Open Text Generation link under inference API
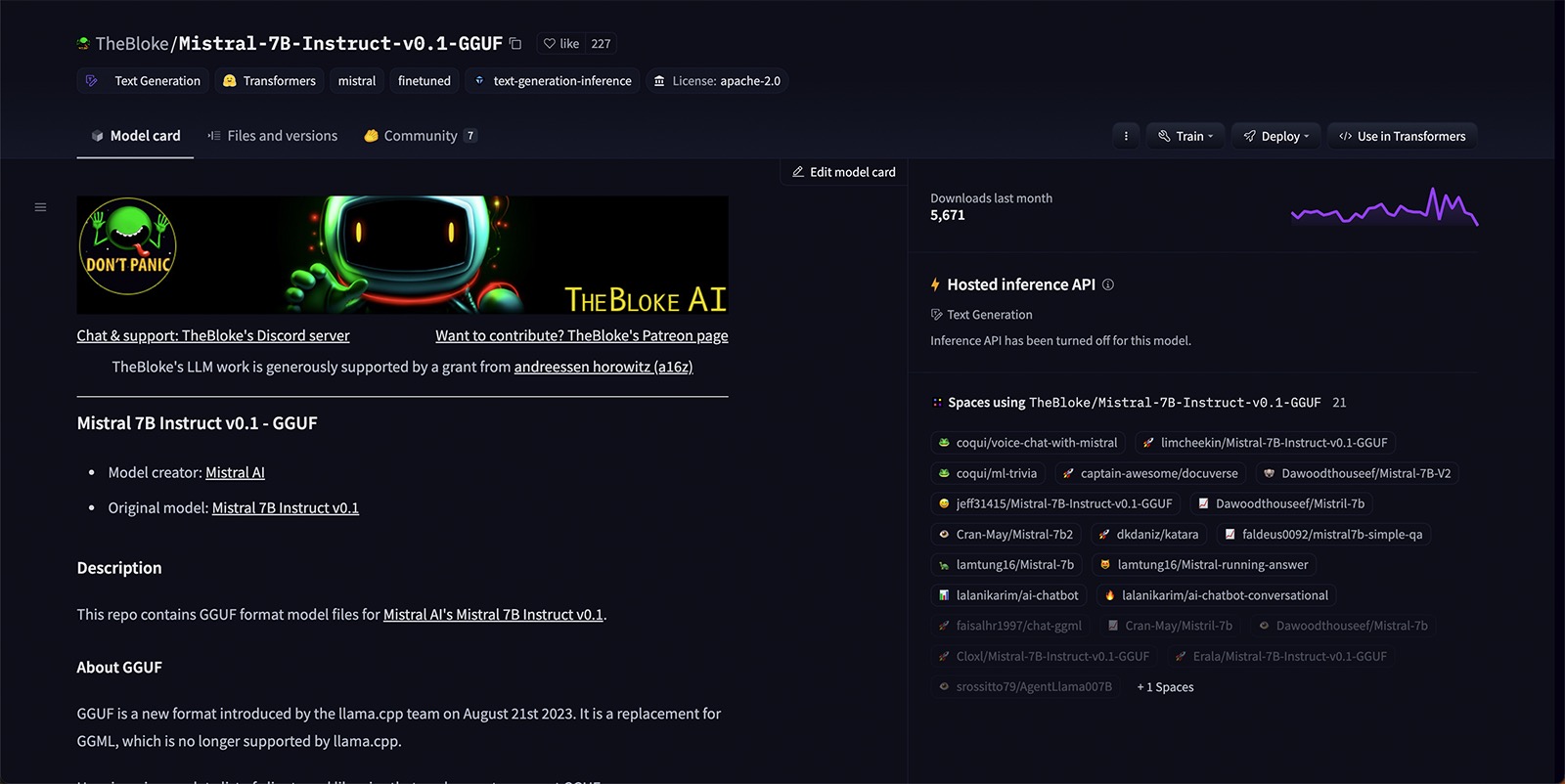Viewport: 1565px width, 784px height. [x=981, y=315]
